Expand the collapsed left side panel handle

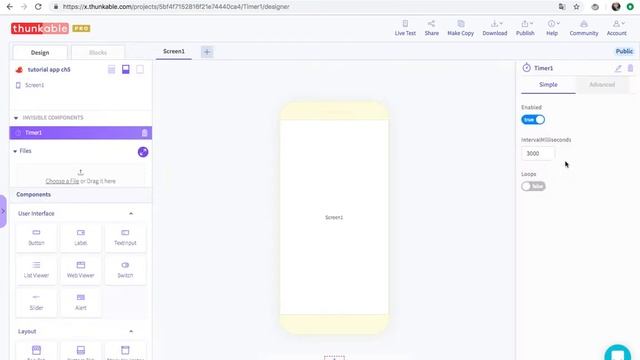pyautogui.click(x=3, y=211)
